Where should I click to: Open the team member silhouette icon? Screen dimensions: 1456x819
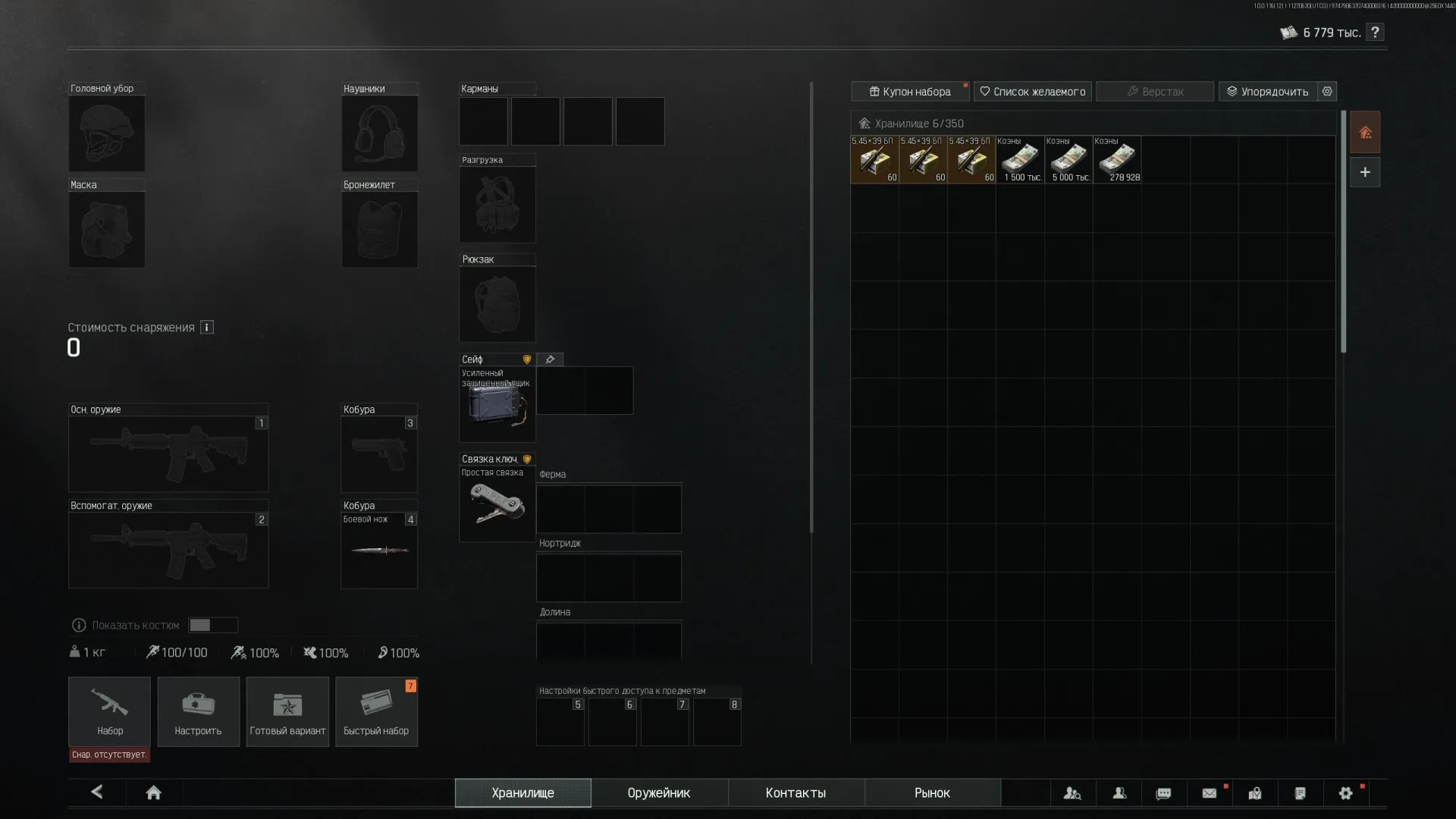click(x=1119, y=793)
